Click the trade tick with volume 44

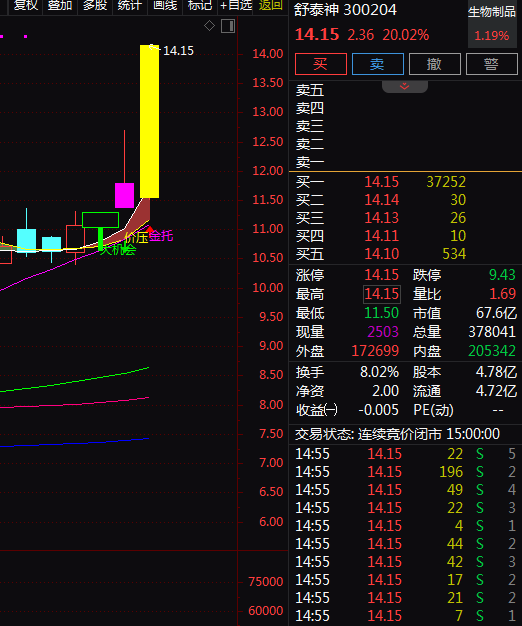coord(405,544)
